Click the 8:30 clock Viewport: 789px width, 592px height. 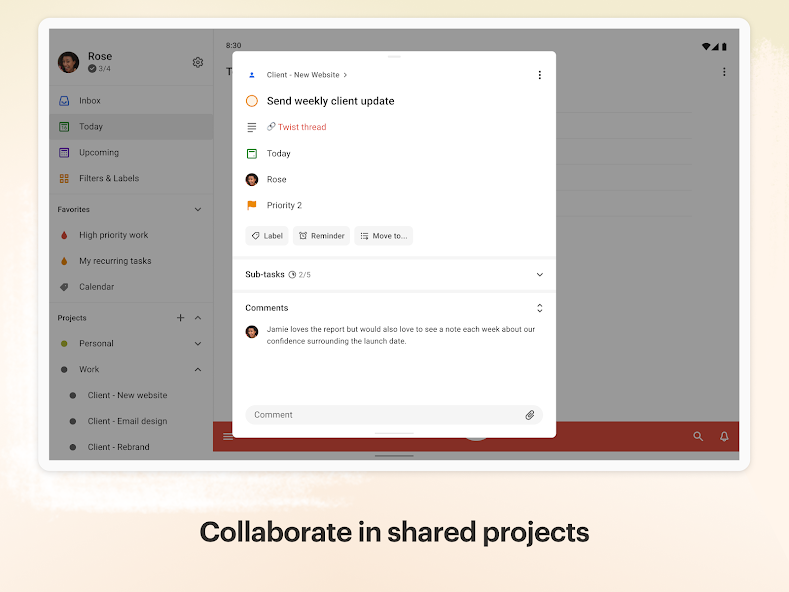click(x=233, y=45)
